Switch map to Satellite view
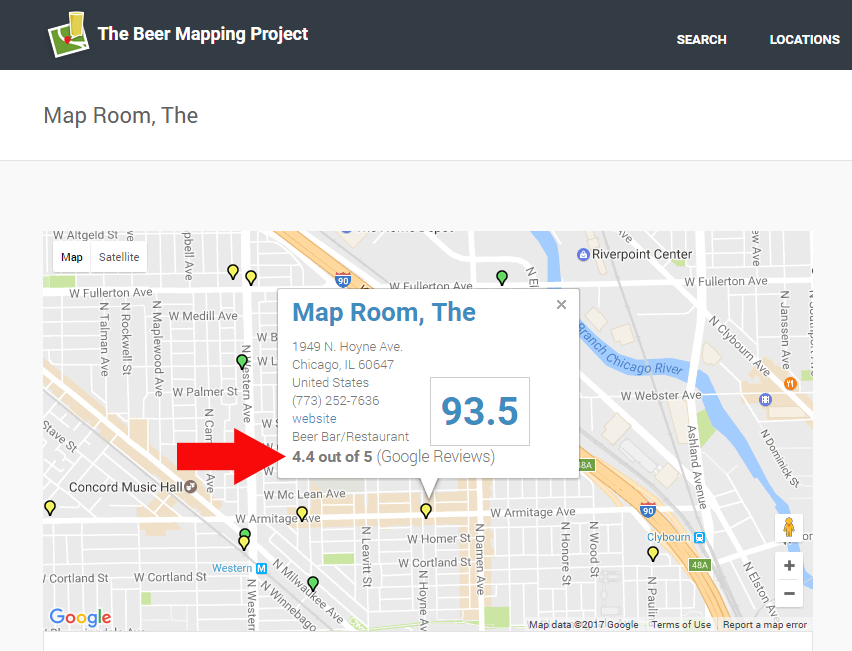 coord(119,257)
